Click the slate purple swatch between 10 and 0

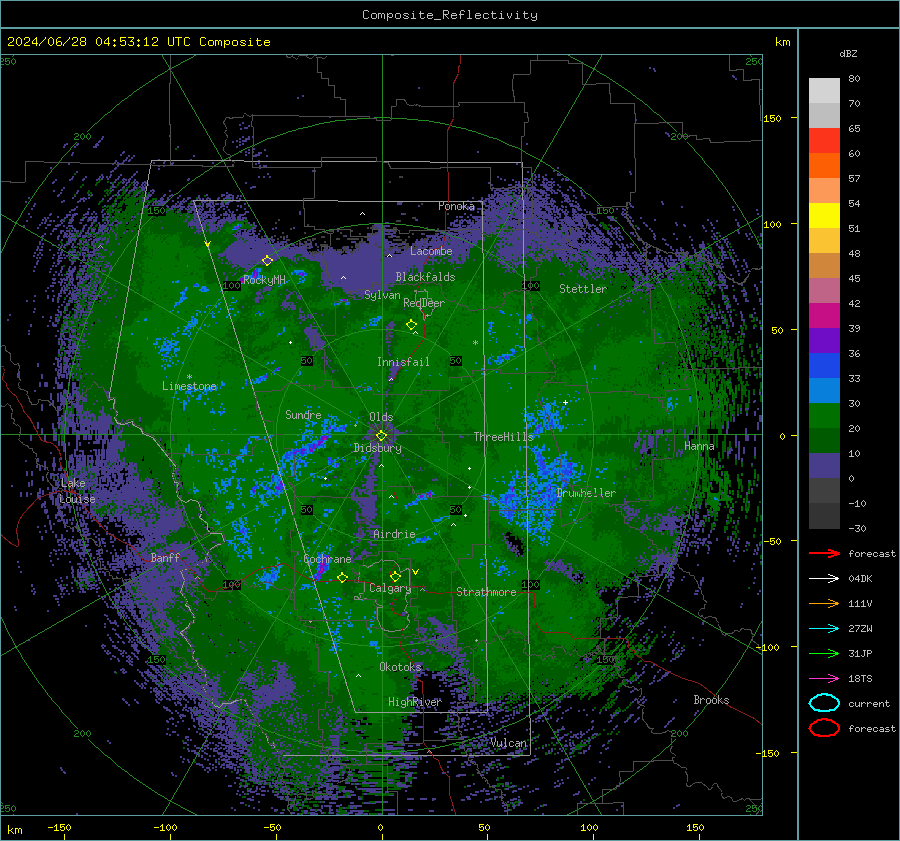tap(824, 466)
